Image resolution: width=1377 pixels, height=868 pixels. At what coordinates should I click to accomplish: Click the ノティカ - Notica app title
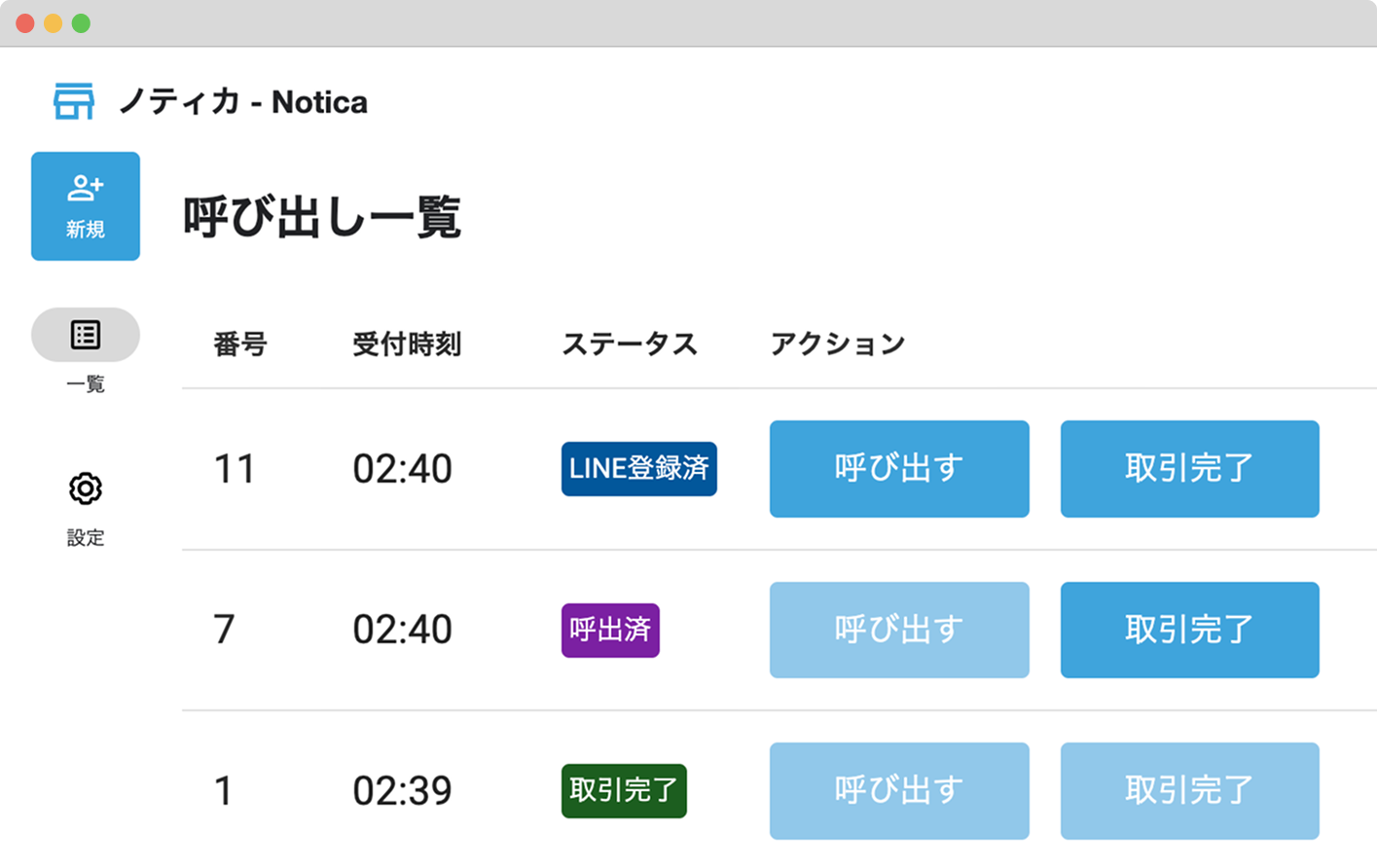[x=243, y=102]
